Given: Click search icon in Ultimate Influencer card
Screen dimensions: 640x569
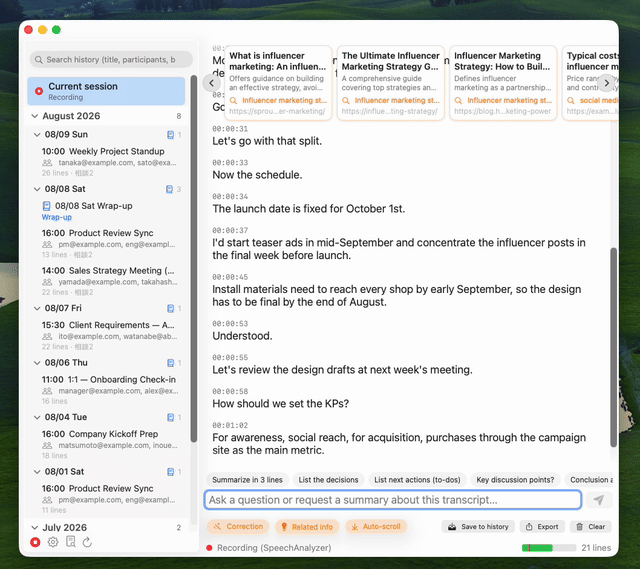Looking at the screenshot, I should click(346, 100).
